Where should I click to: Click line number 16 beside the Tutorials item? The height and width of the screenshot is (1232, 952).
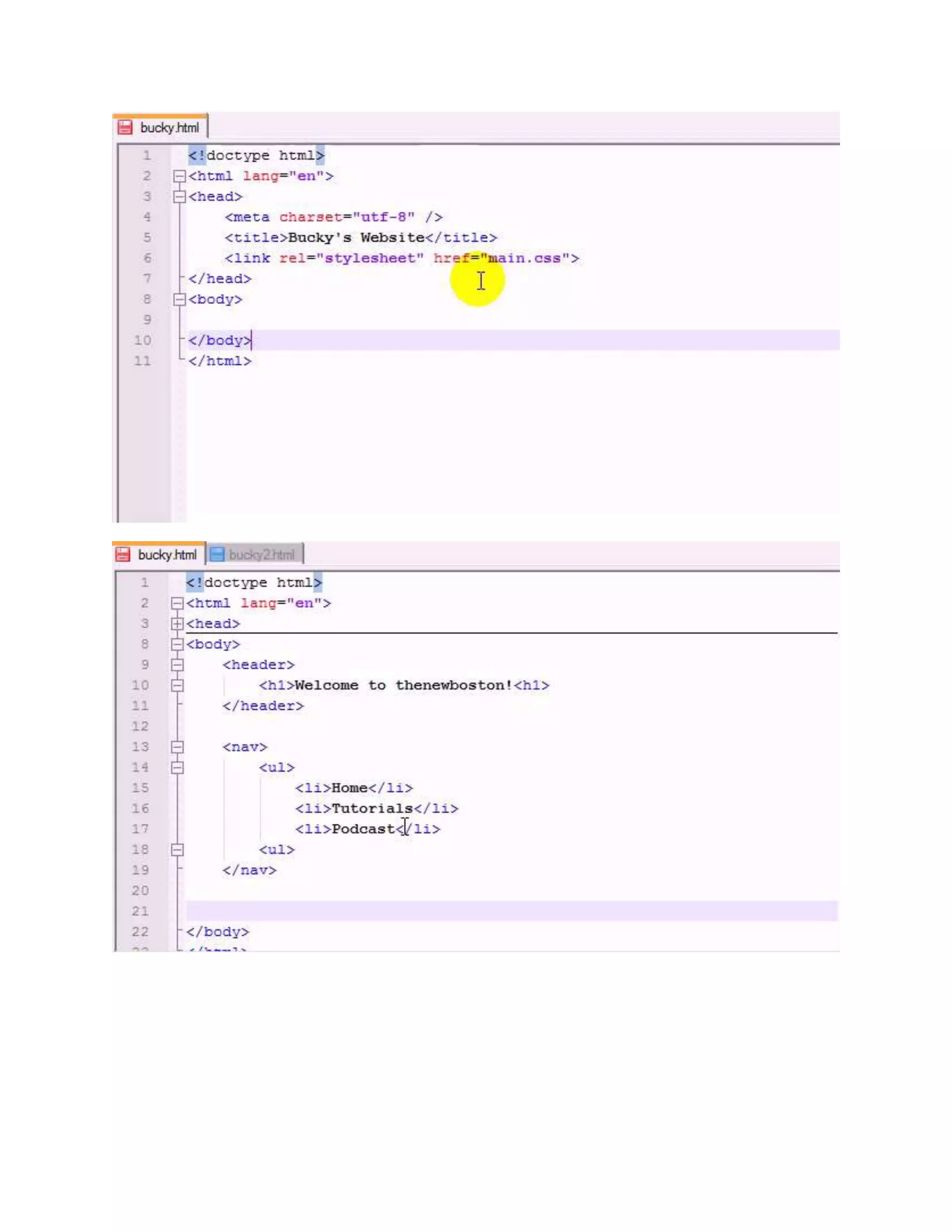pyautogui.click(x=140, y=808)
